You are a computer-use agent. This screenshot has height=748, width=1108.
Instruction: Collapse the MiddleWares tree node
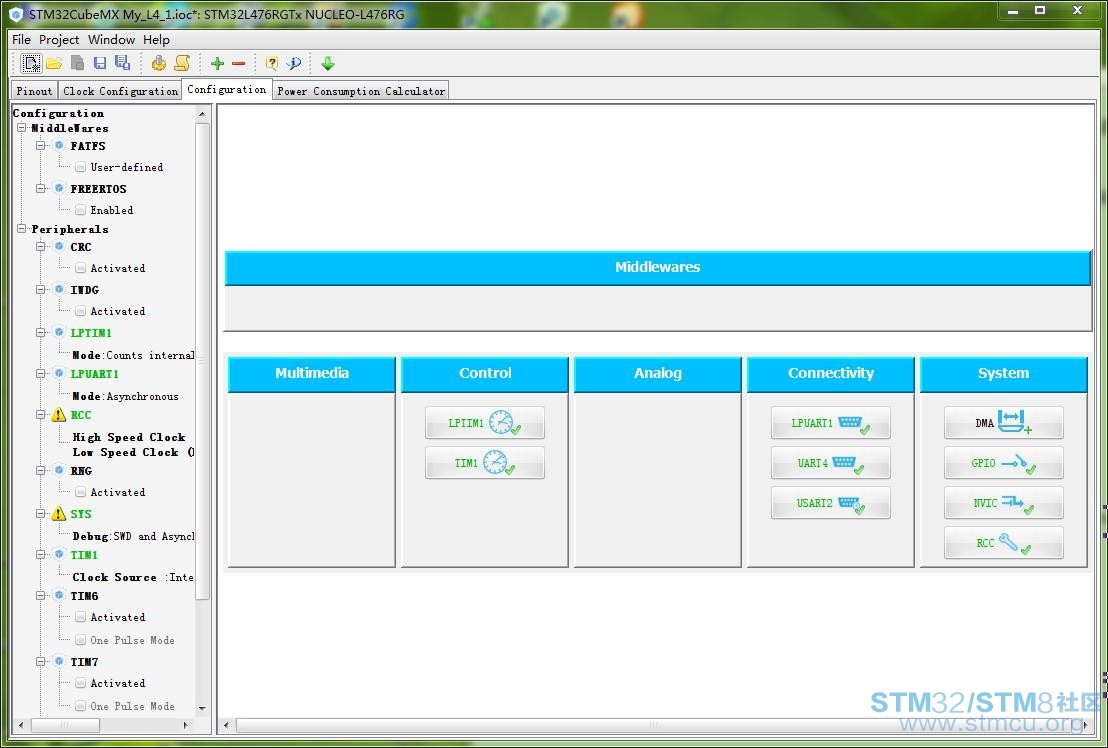pyautogui.click(x=22, y=128)
